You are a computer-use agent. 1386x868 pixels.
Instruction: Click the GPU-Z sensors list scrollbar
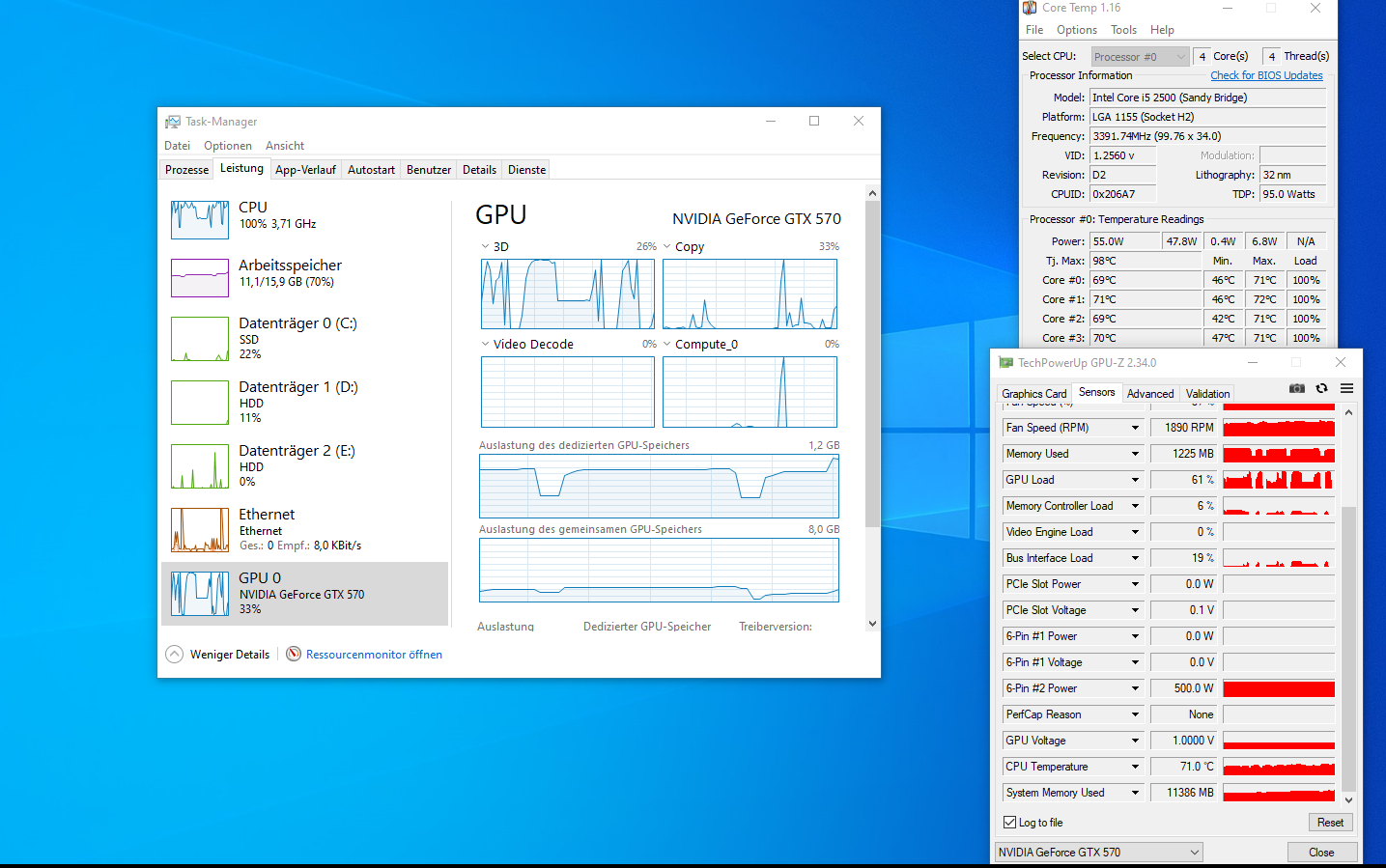coord(1348,647)
